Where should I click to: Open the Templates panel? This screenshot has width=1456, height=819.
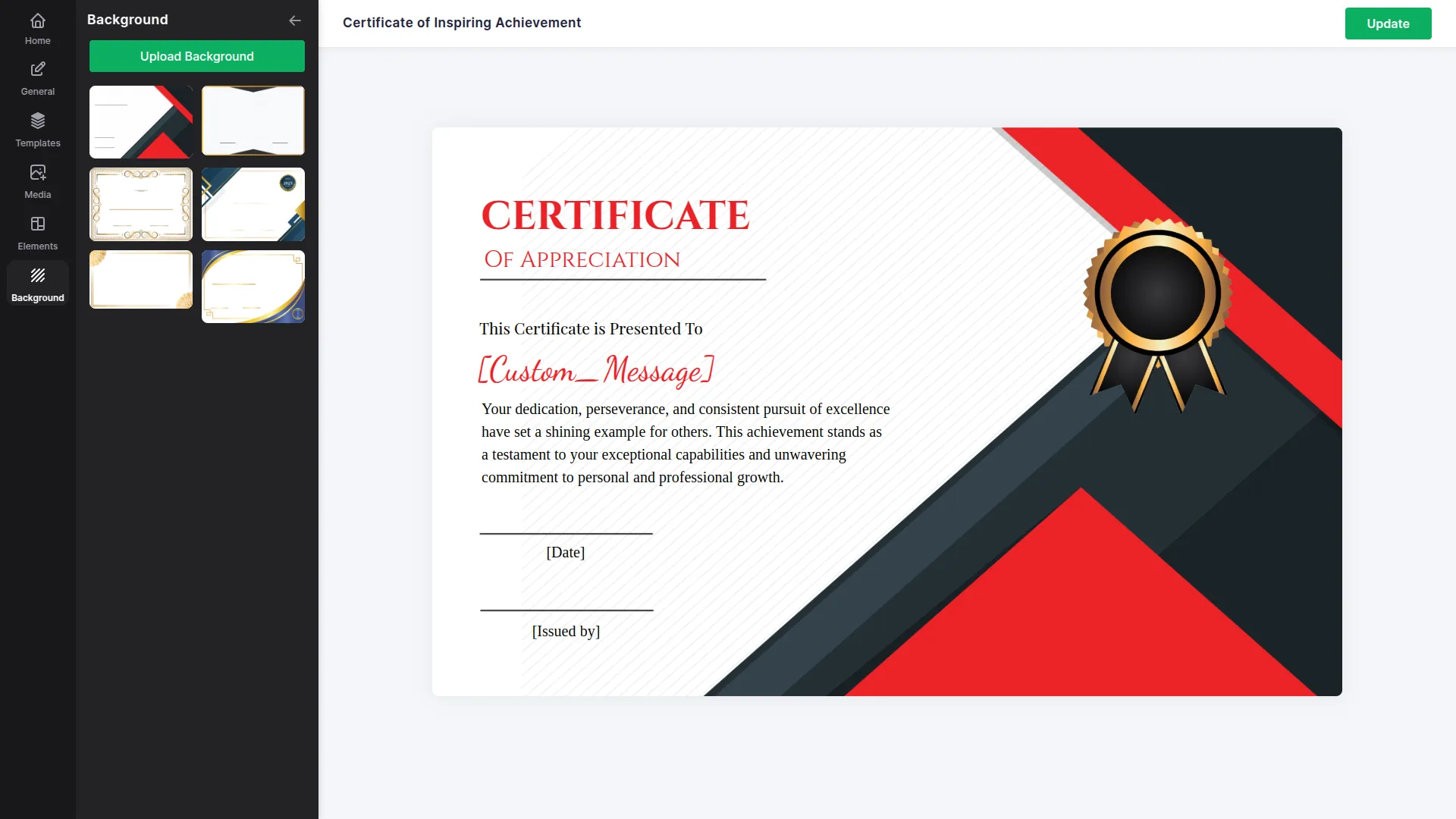pyautogui.click(x=37, y=129)
